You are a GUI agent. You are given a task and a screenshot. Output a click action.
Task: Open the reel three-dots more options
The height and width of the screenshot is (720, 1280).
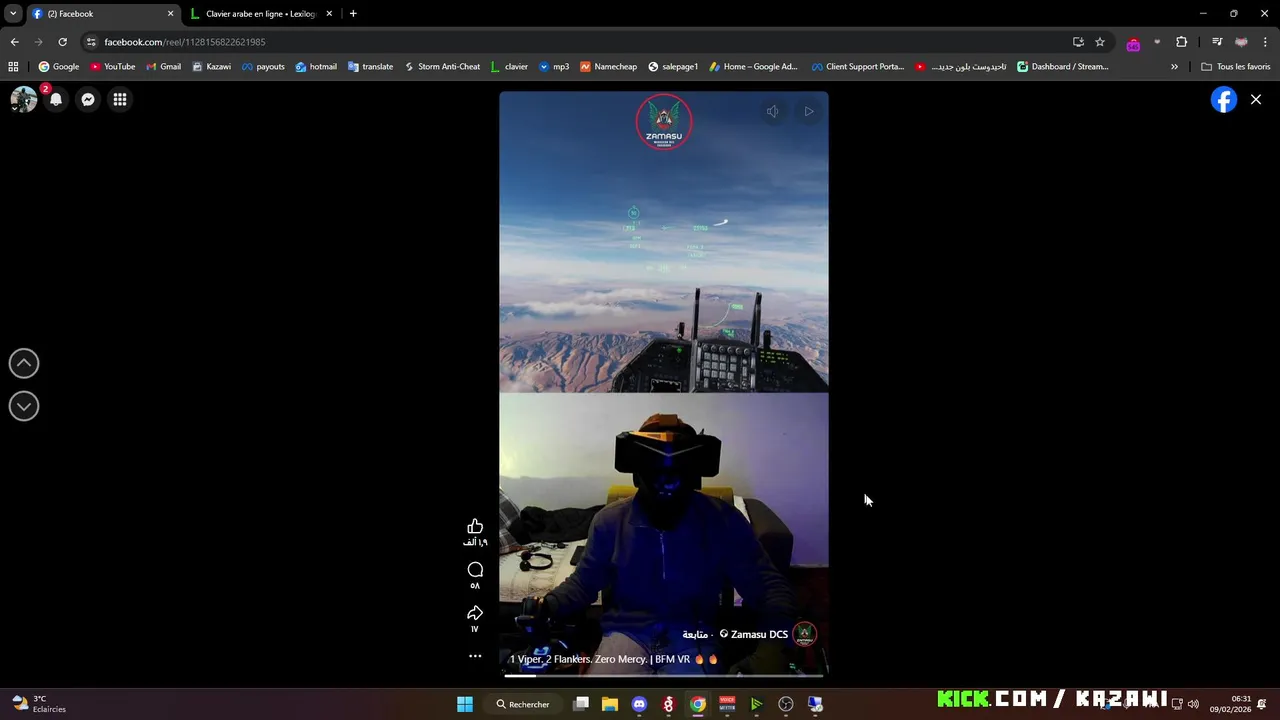click(x=475, y=656)
